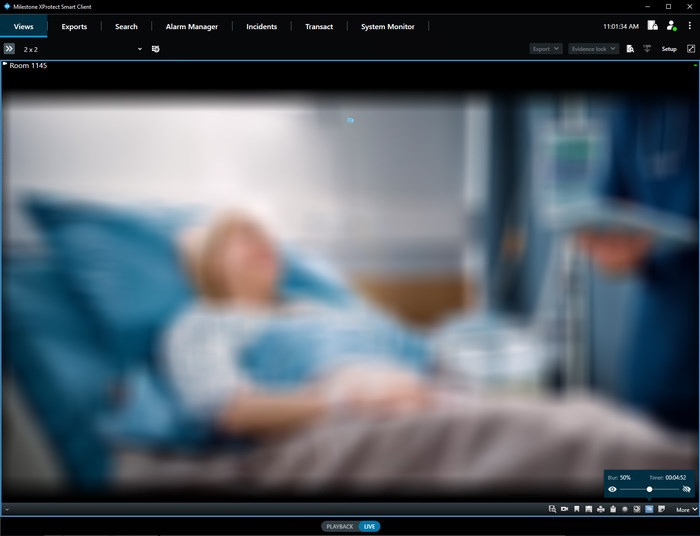
Task: Click the crossed-eye icon for maximum blur
Action: click(x=687, y=489)
